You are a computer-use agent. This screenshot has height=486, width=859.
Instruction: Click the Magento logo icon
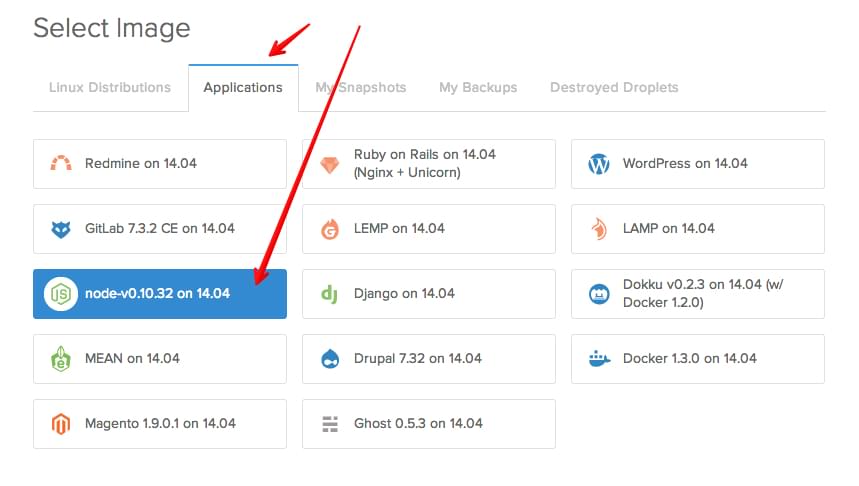(x=61, y=424)
